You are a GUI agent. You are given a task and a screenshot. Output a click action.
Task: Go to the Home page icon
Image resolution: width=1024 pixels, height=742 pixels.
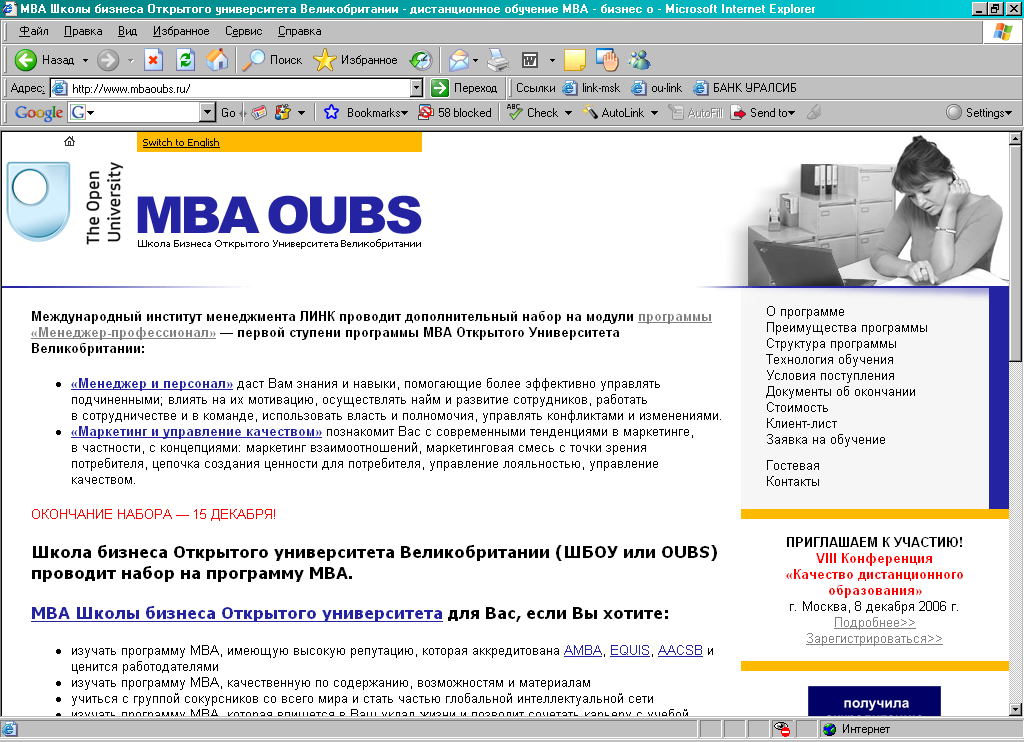pos(217,60)
